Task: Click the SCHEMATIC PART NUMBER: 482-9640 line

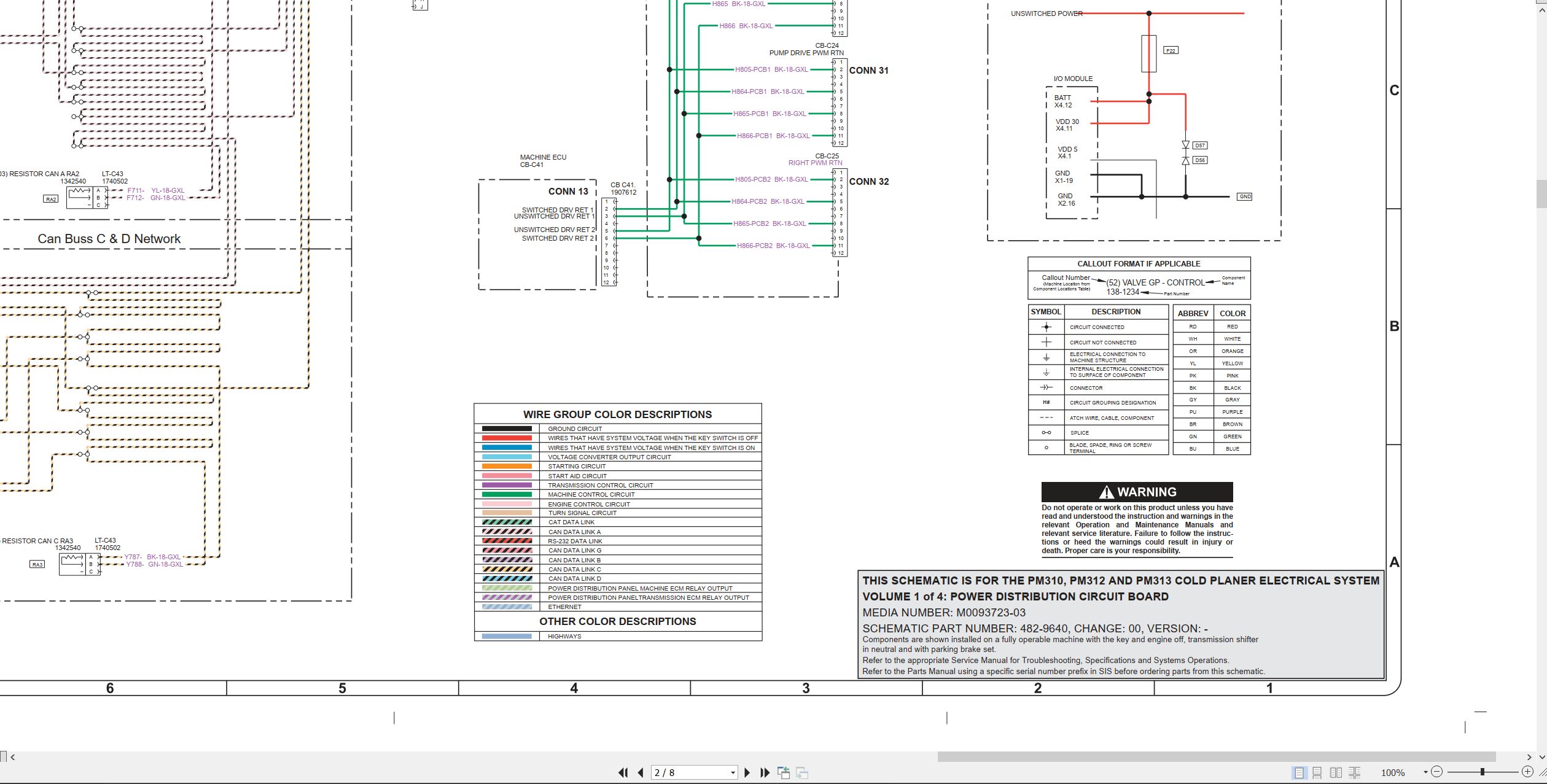Action: (1035, 629)
